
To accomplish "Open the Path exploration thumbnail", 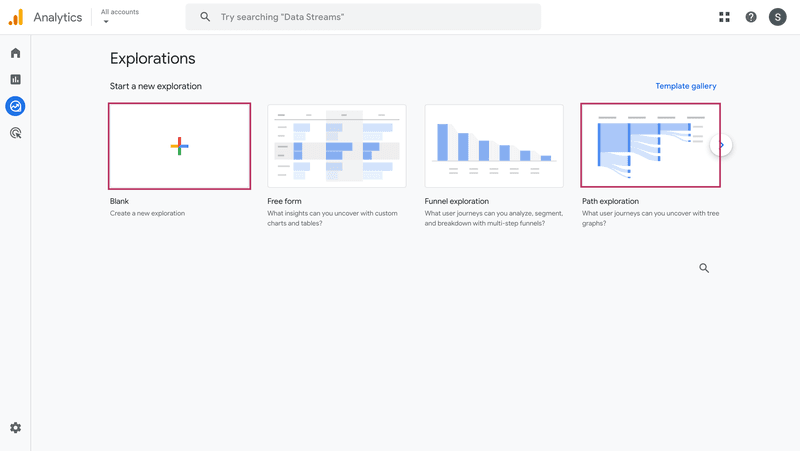I will coord(650,146).
